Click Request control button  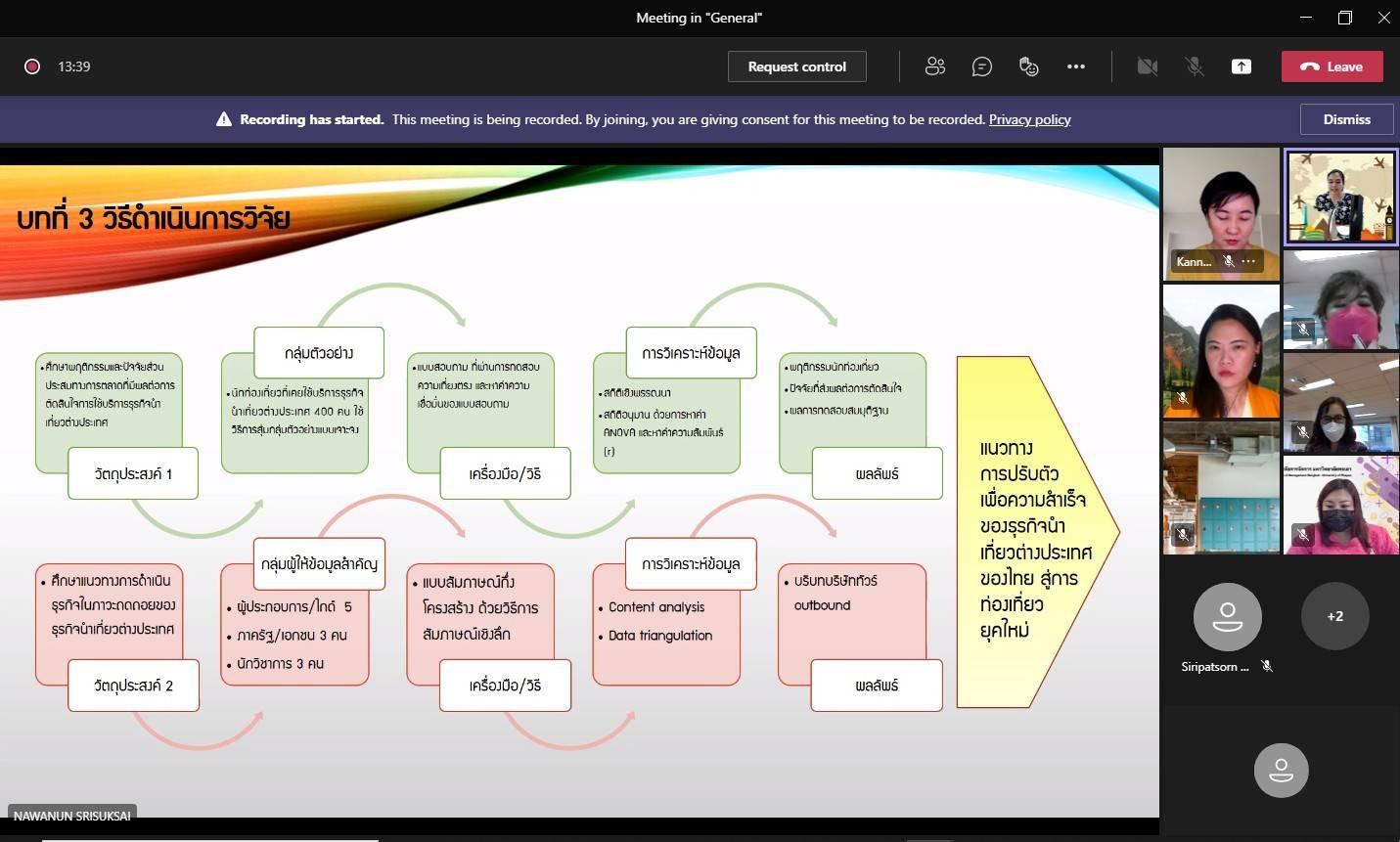796,66
